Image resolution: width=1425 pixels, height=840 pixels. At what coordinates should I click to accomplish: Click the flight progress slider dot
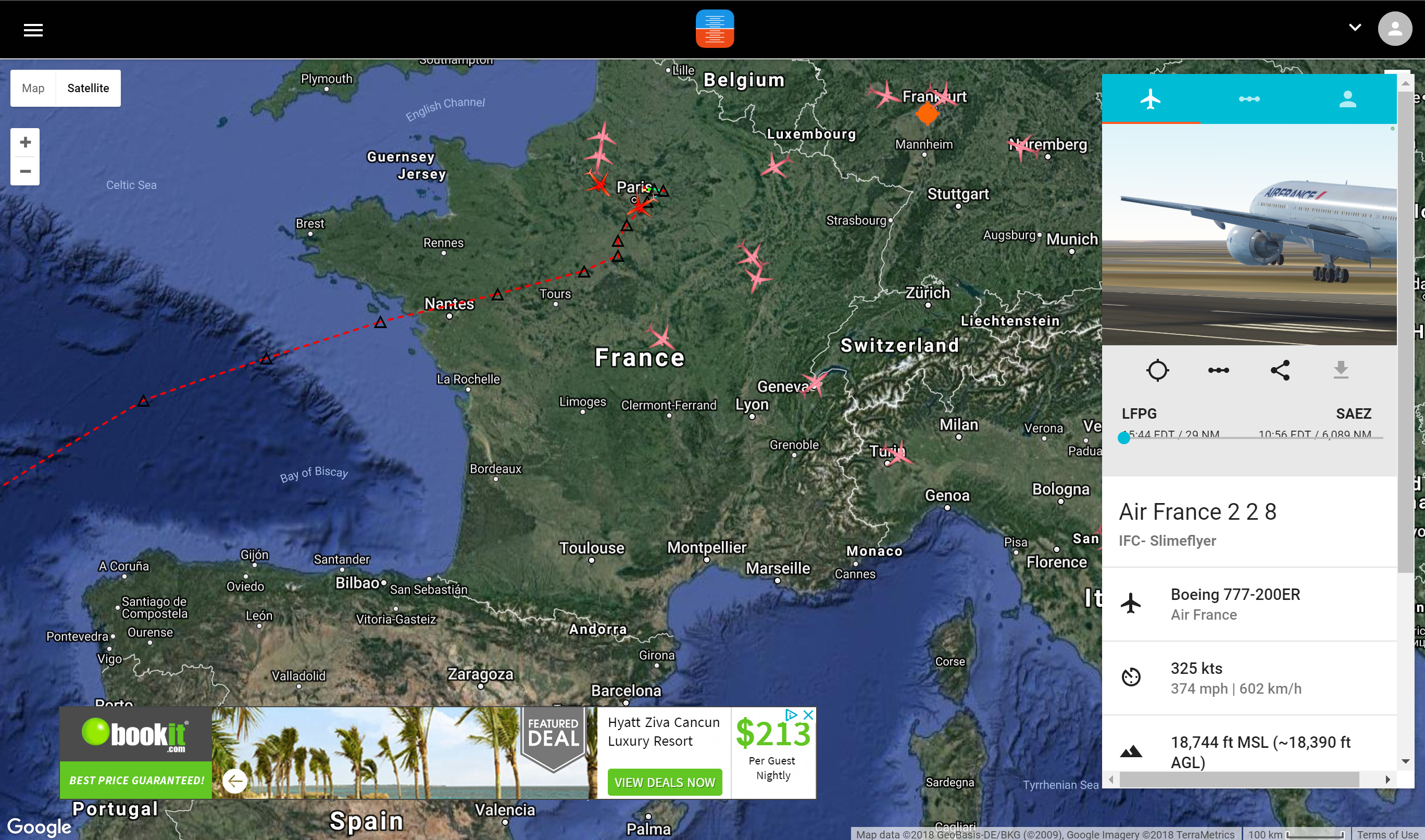1124,438
